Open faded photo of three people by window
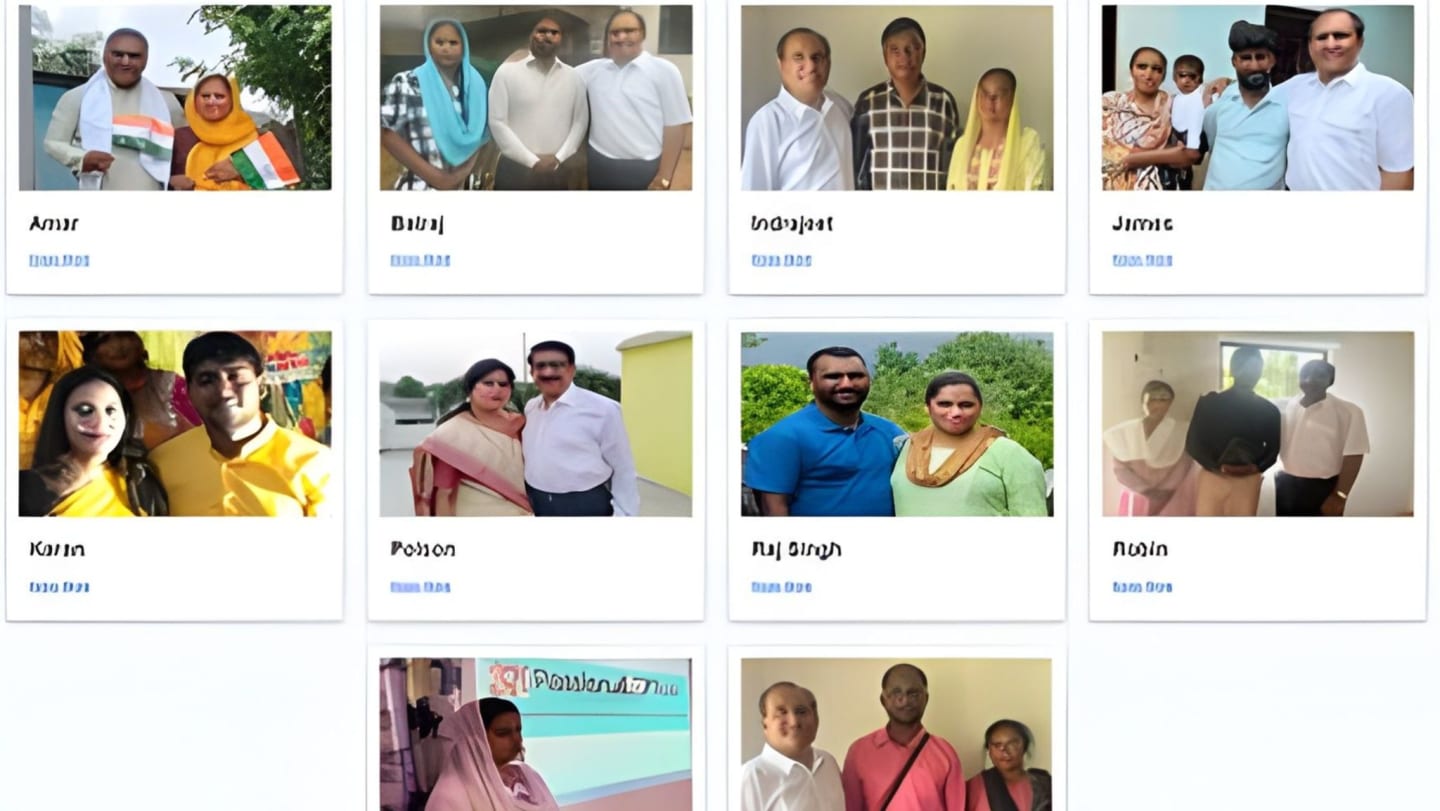This screenshot has height=811, width=1440. point(1258,424)
